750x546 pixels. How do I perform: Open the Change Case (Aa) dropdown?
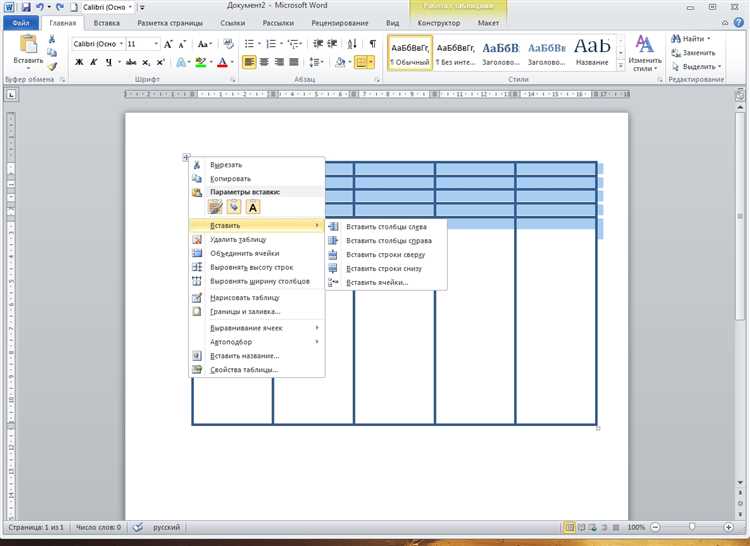(205, 44)
